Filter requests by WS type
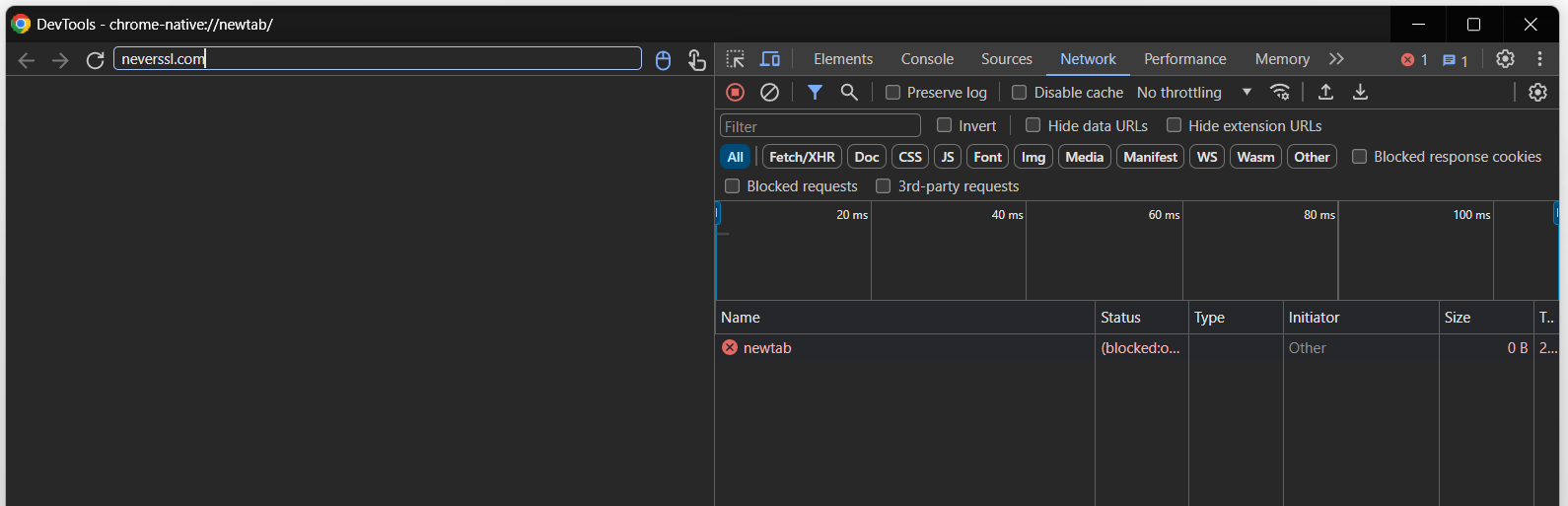Image resolution: width=1568 pixels, height=506 pixels. [x=1207, y=157]
